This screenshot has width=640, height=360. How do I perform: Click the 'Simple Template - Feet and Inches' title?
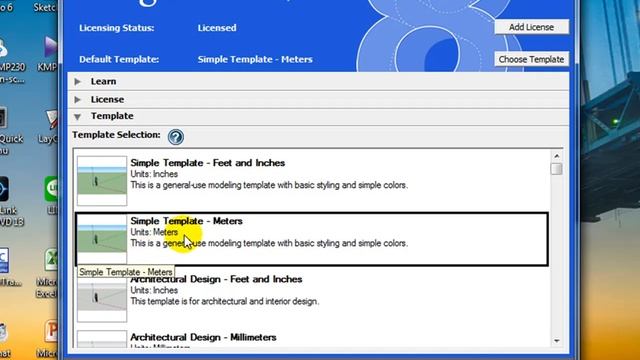207,163
